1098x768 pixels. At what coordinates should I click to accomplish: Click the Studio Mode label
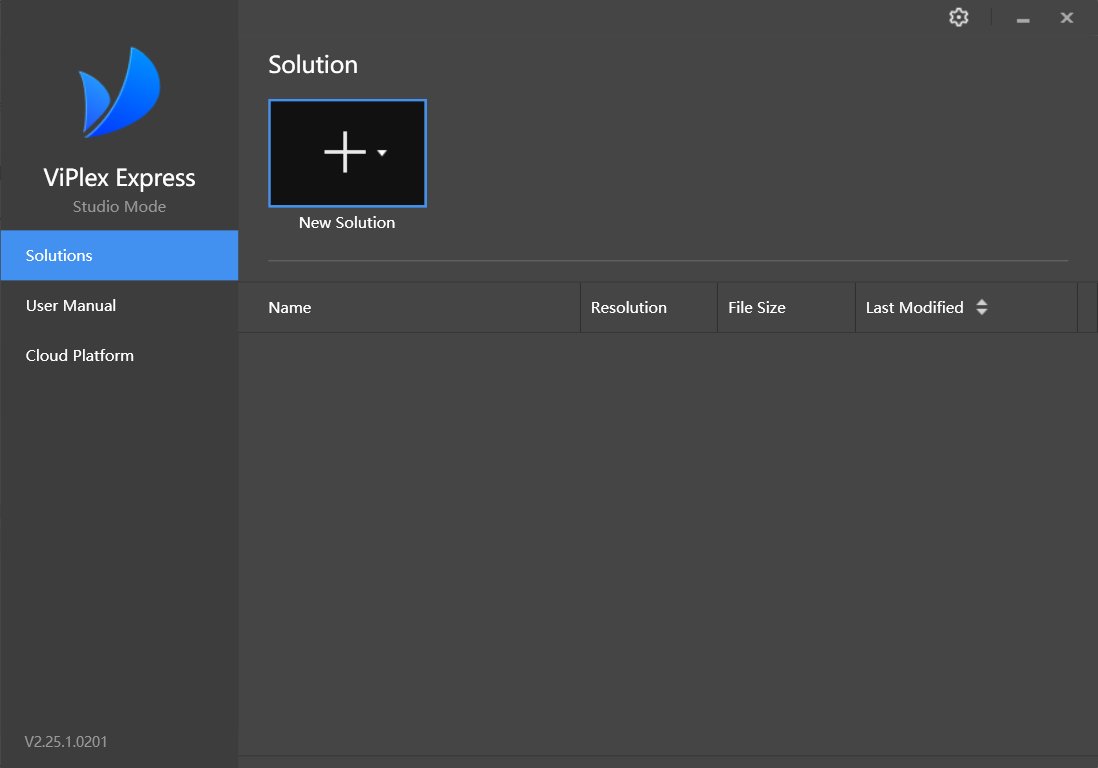(x=119, y=207)
